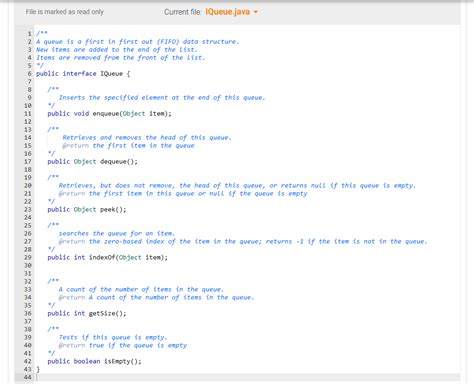Place cursor on empty last line 44
The height and width of the screenshot is (384, 474).
click(247, 377)
